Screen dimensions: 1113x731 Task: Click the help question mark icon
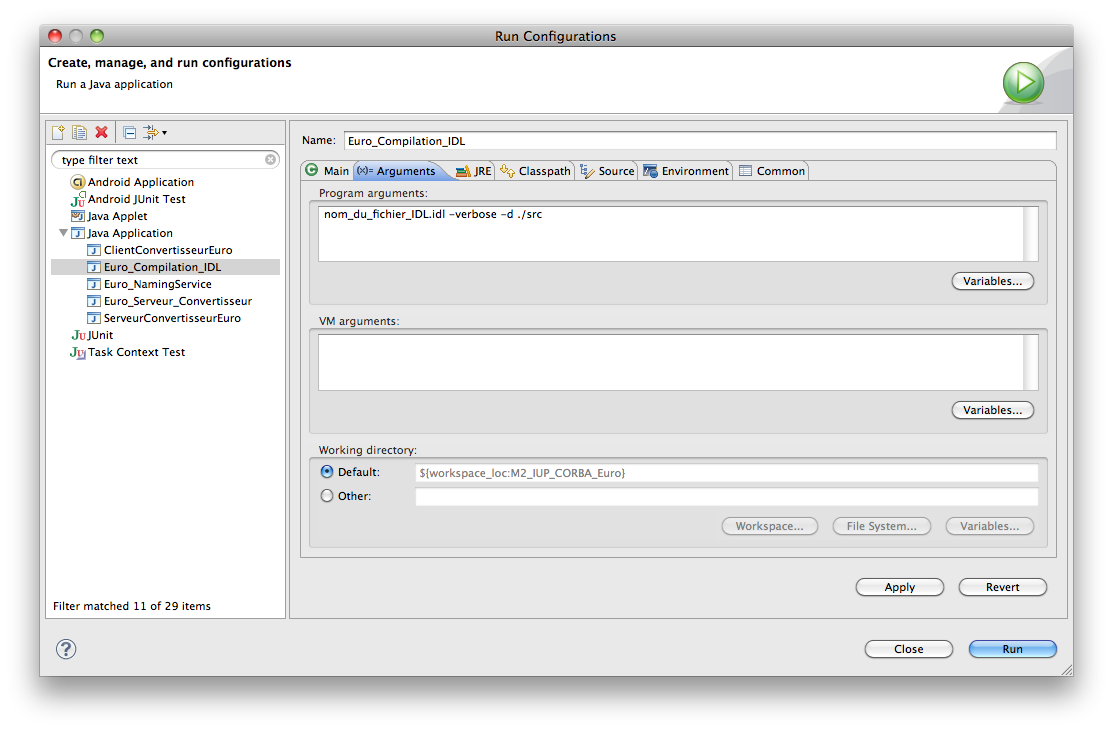pyautogui.click(x=66, y=649)
